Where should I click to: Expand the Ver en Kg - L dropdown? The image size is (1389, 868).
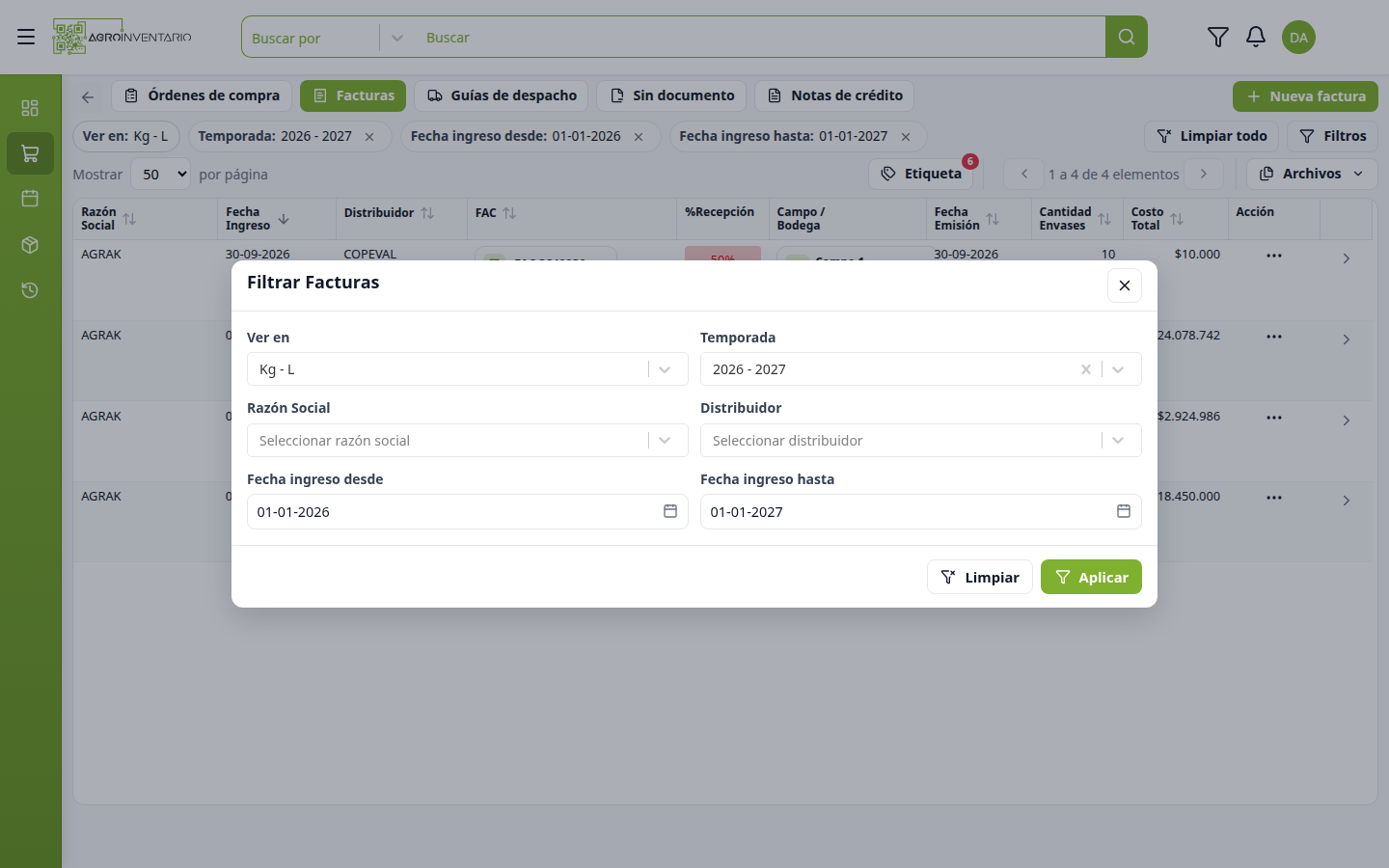(665, 369)
